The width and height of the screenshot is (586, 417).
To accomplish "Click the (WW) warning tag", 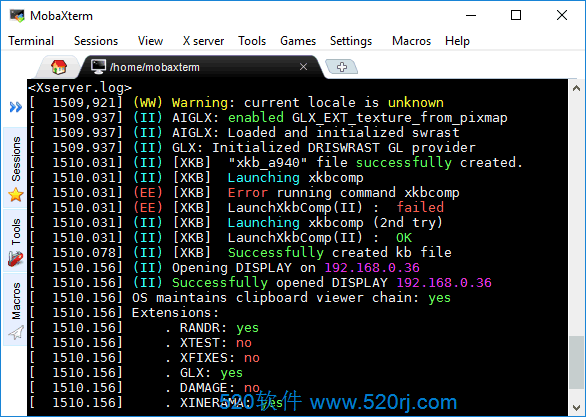I will 148,102.
